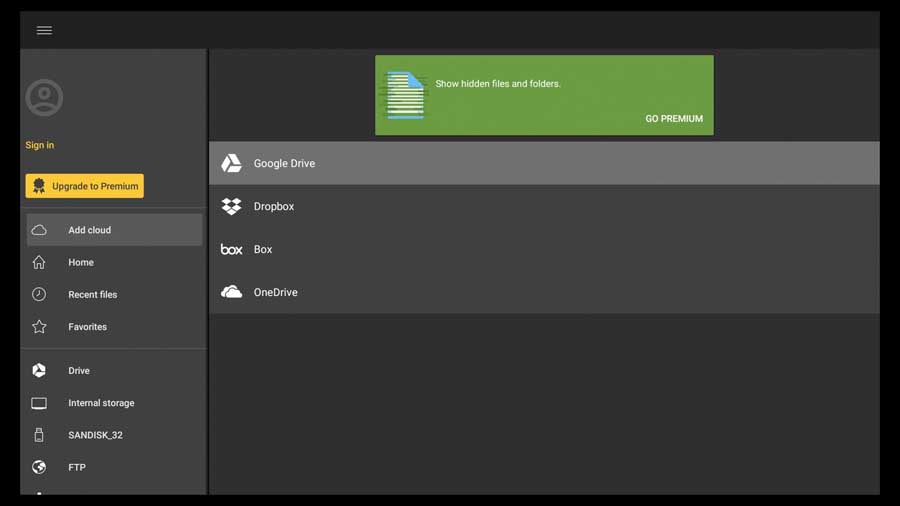Click GO PREMIUM on banner
The width and height of the screenshot is (900, 506).
point(674,119)
